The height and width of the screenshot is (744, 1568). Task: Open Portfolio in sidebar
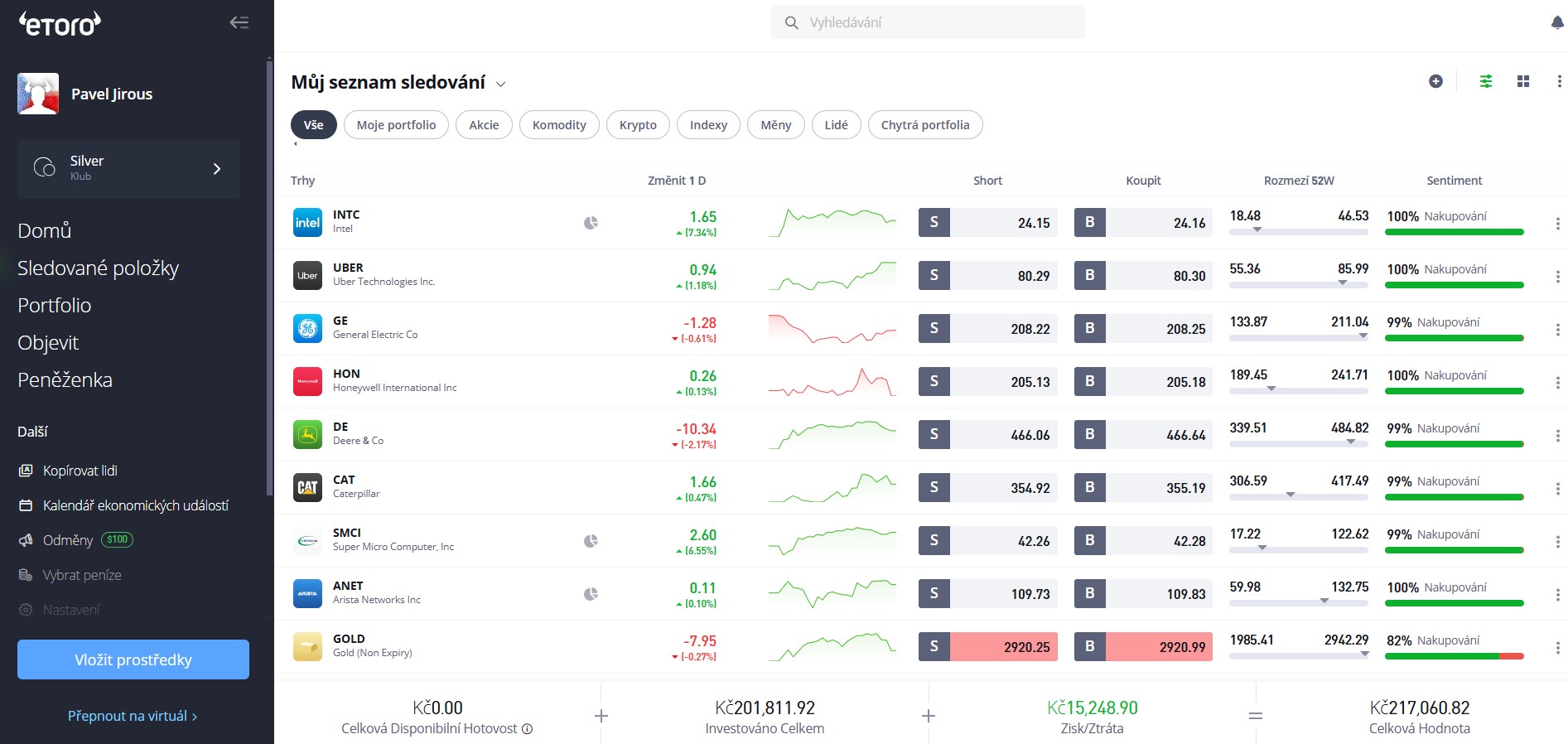55,305
